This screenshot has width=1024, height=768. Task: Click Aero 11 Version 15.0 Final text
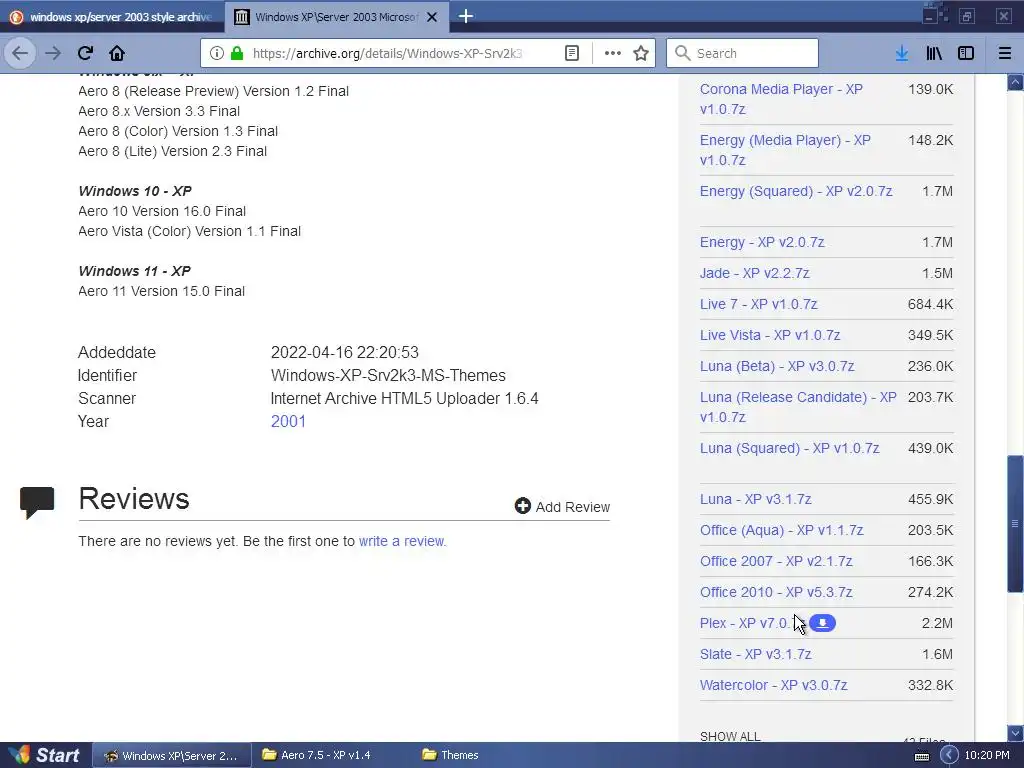pyautogui.click(x=161, y=291)
